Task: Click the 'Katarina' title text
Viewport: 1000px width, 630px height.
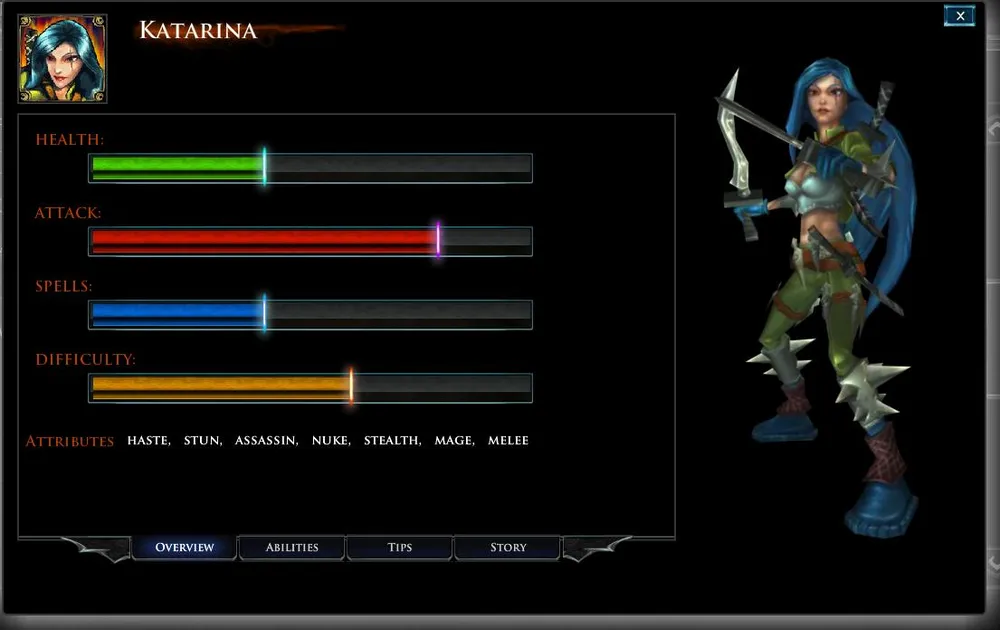Action: pos(198,31)
